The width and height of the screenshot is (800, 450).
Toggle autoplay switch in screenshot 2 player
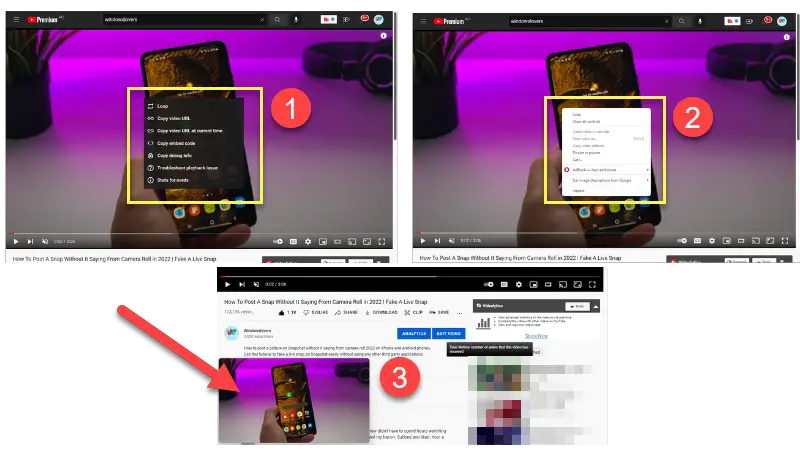(682, 240)
